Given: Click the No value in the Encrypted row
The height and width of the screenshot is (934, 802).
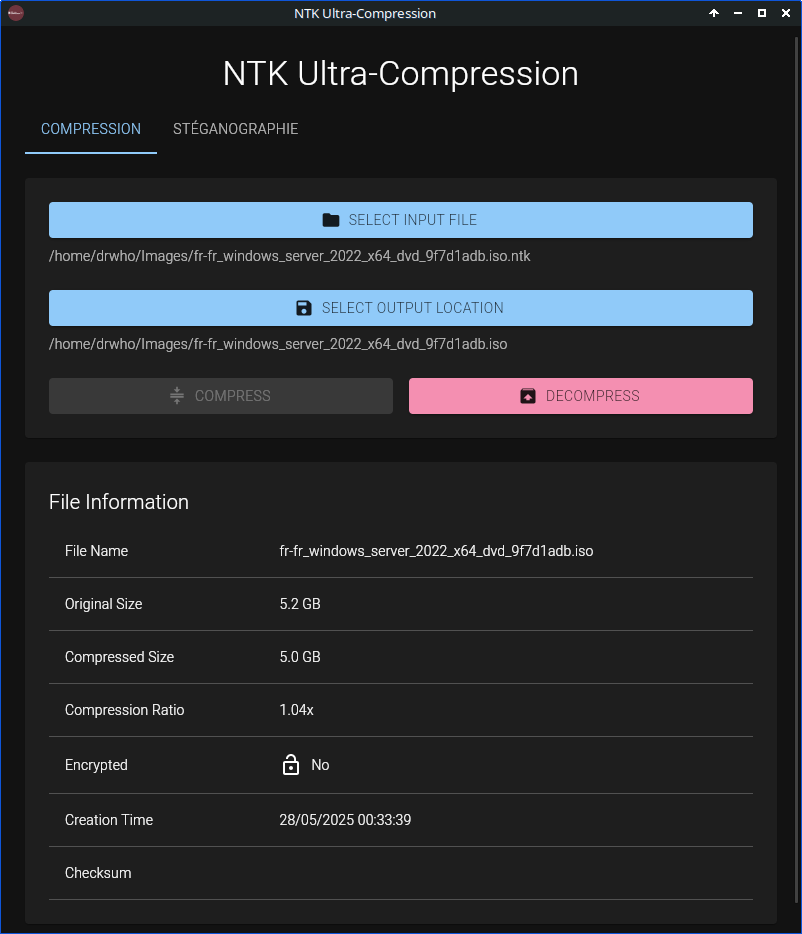Looking at the screenshot, I should [321, 765].
